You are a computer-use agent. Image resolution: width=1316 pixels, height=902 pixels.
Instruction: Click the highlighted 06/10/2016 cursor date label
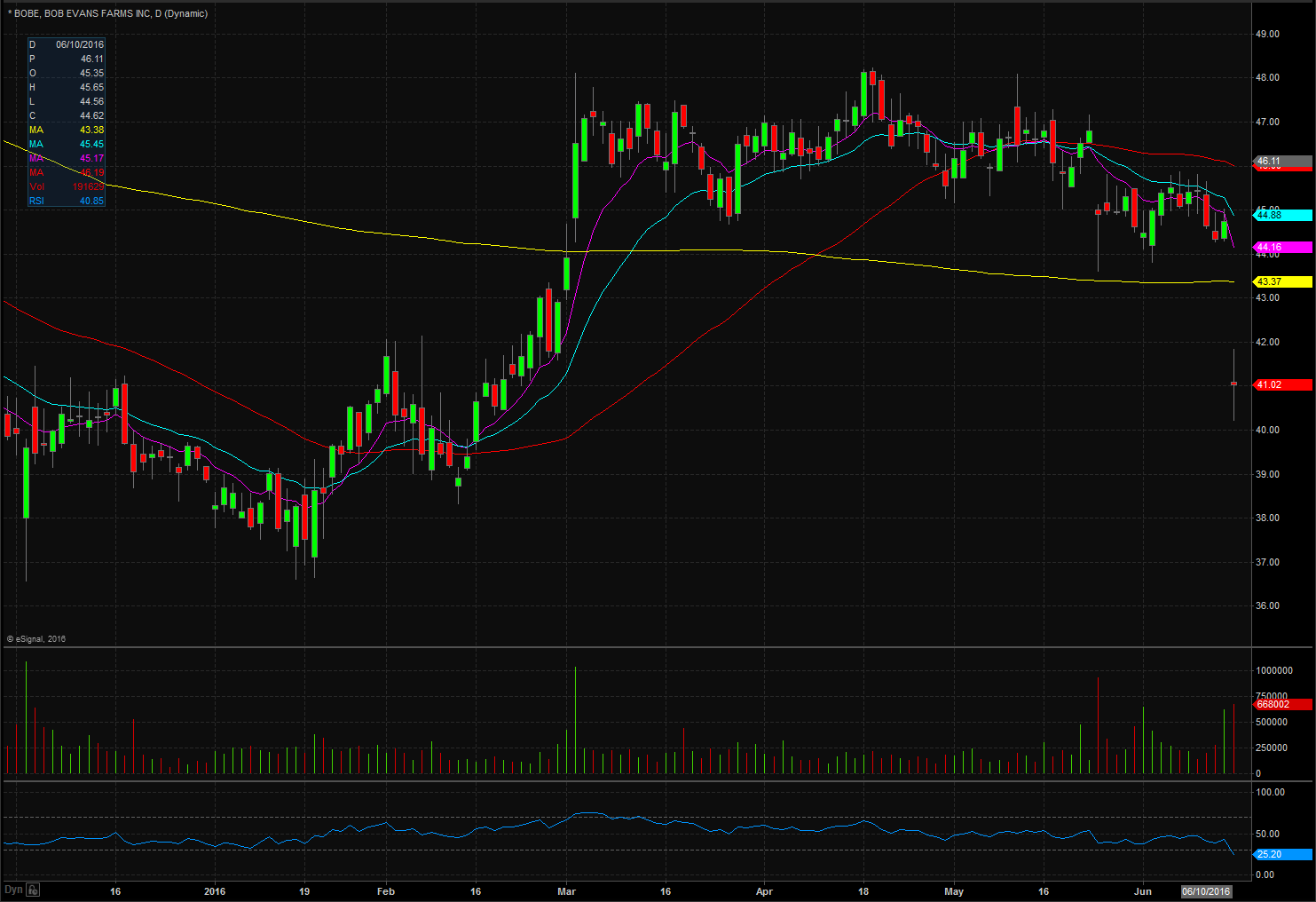click(1206, 891)
